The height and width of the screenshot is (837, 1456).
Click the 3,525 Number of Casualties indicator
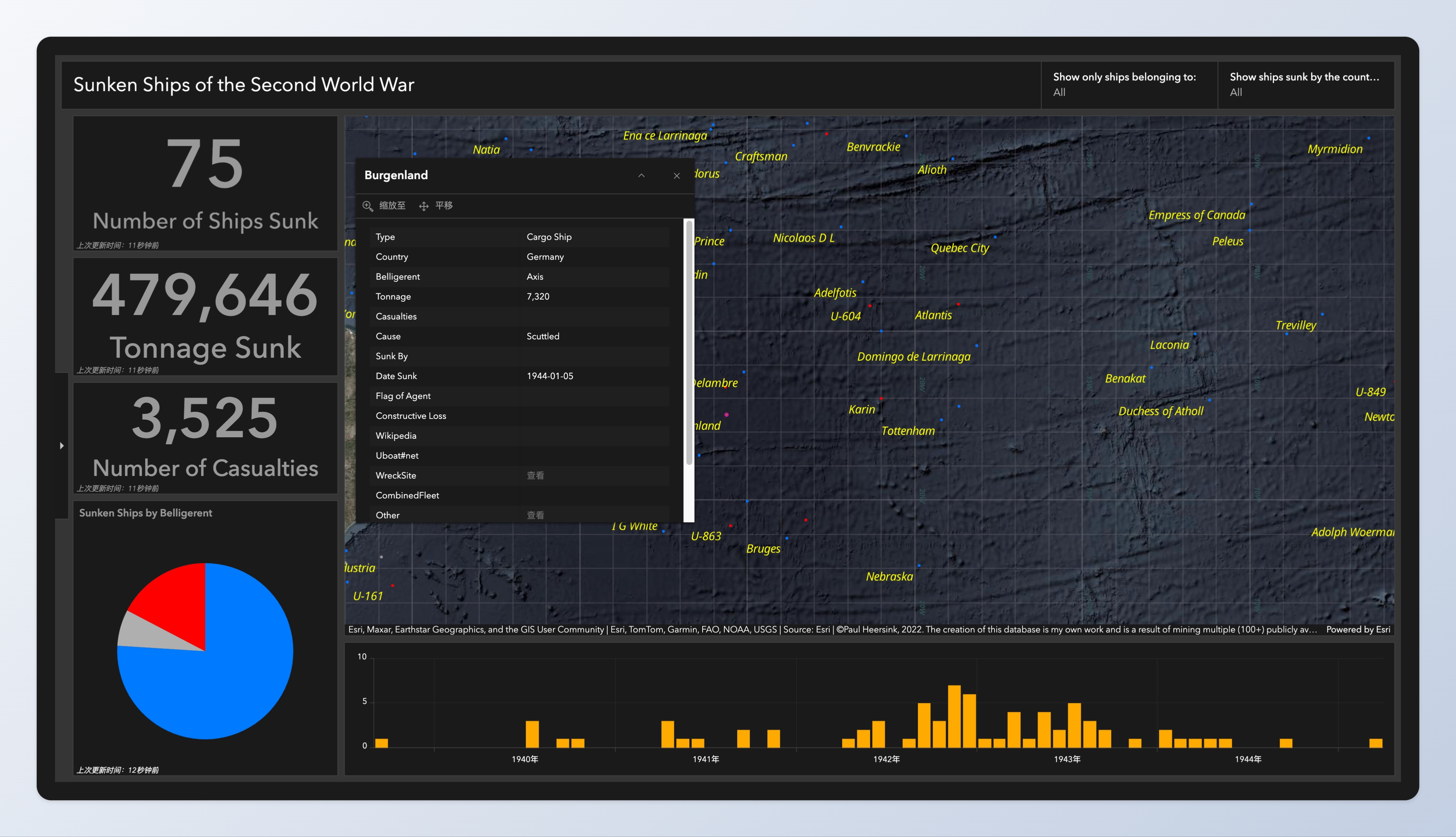click(205, 438)
